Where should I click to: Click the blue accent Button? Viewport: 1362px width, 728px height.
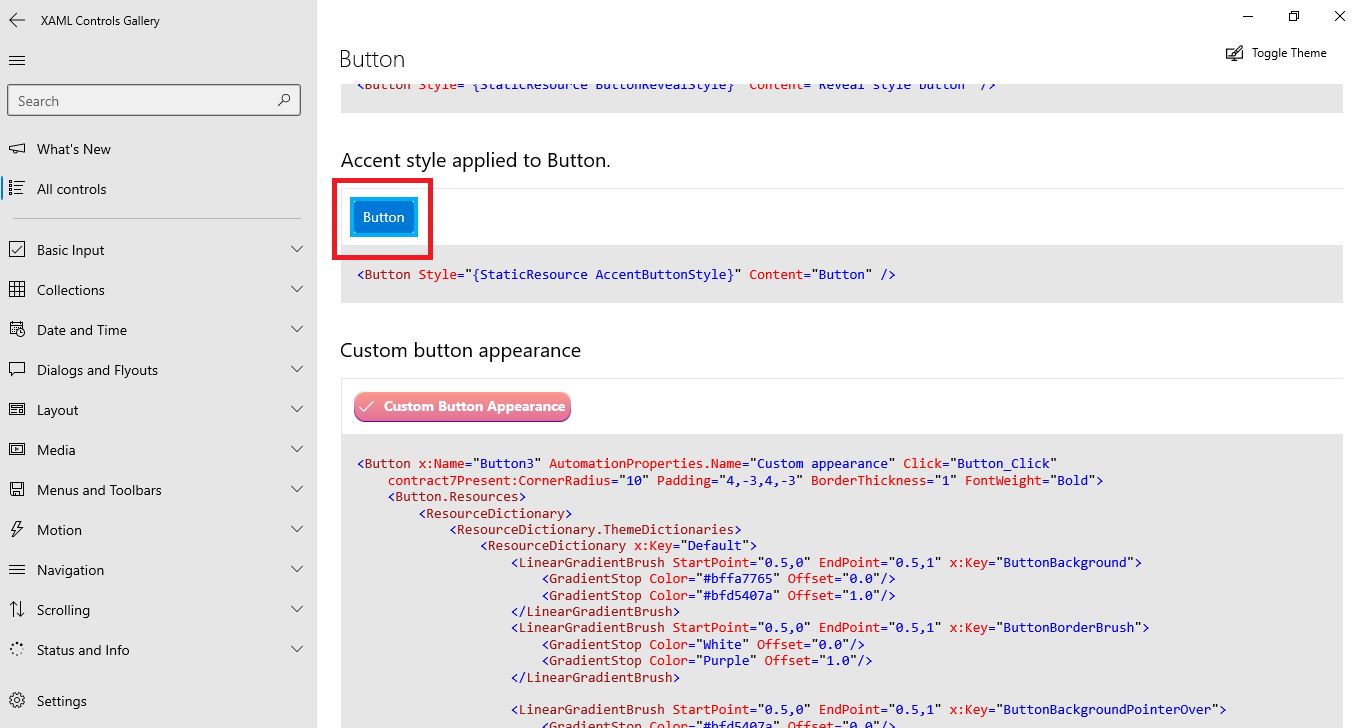[x=383, y=217]
